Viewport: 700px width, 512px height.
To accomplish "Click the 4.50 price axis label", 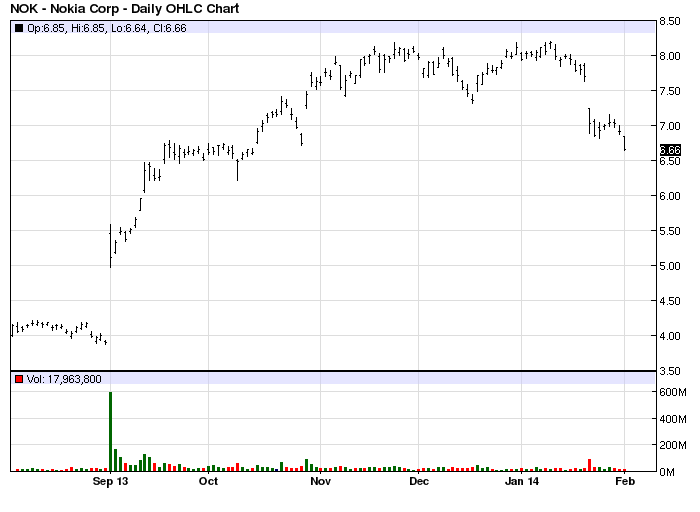I will coord(670,301).
